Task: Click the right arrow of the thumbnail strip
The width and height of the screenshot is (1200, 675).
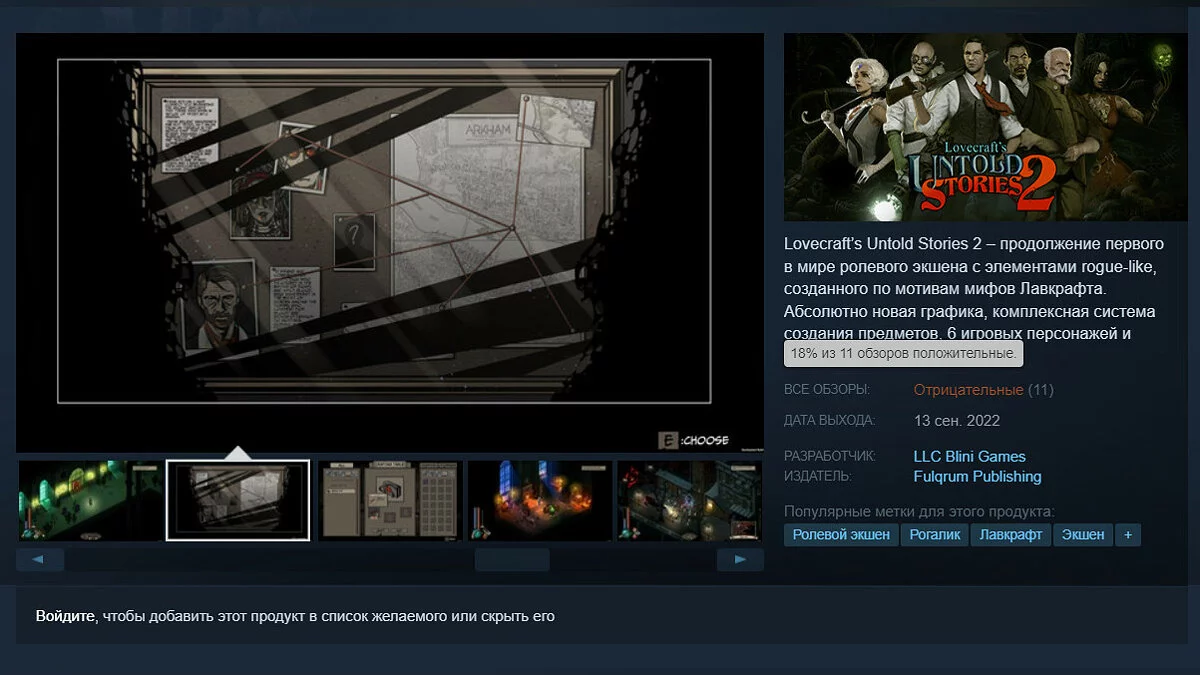Action: point(740,560)
